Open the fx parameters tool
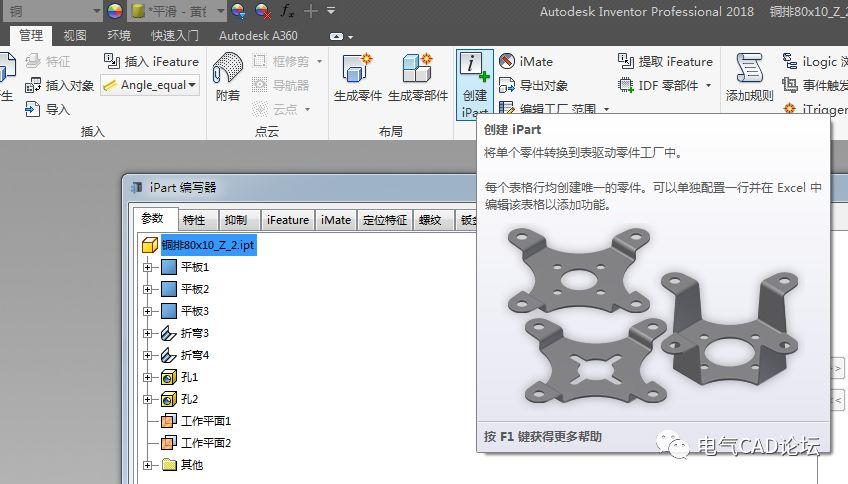Image resolution: width=848 pixels, height=484 pixels. tap(287, 11)
